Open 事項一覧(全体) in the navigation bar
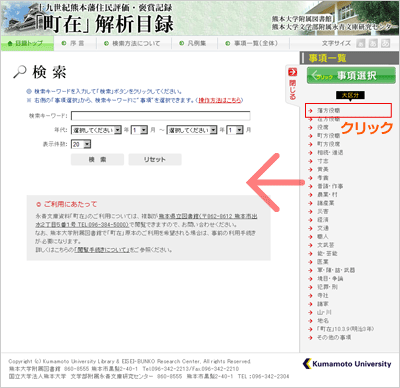Viewport: 400px width, 388px height. click(x=251, y=43)
